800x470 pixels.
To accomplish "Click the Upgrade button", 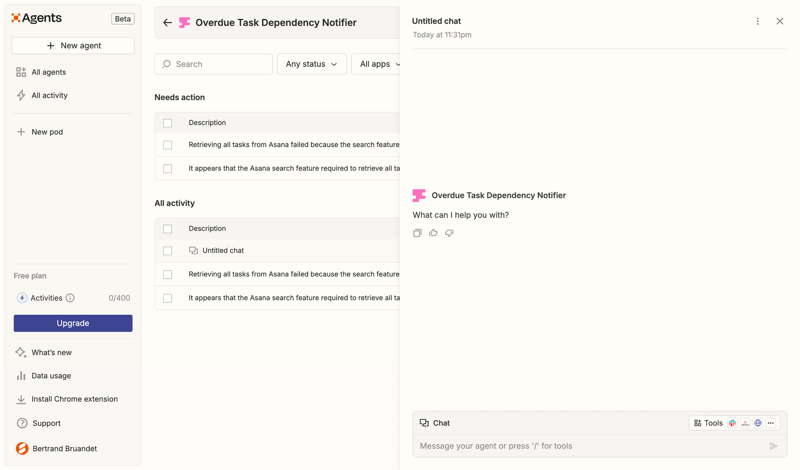I will pyautogui.click(x=73, y=323).
